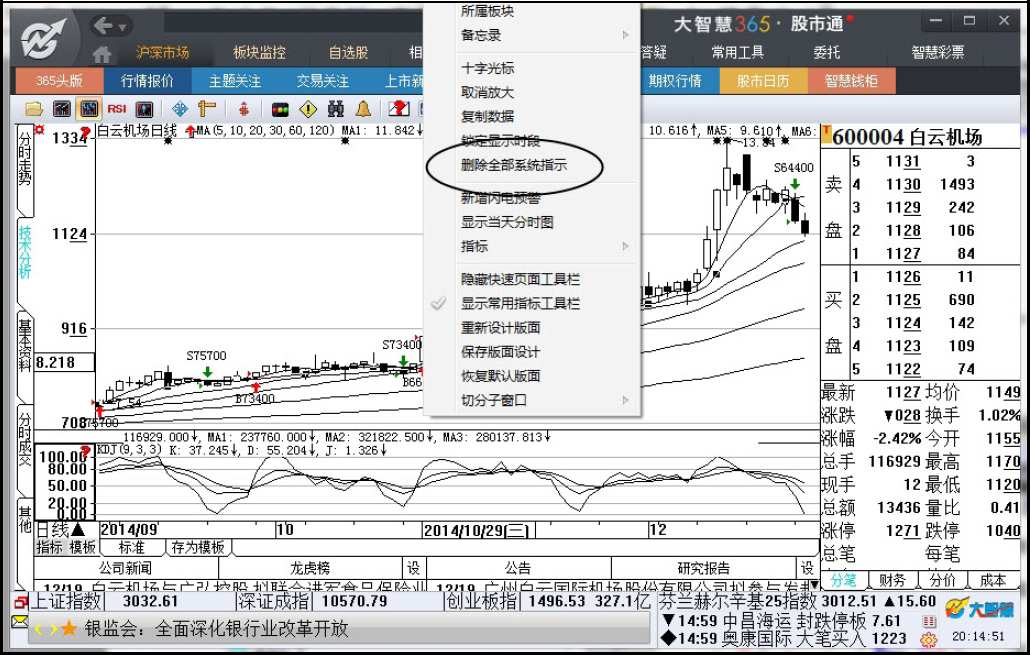Click the orange gear settings icon by the clock
Screen dimensions: 1030x655
coord(929,639)
